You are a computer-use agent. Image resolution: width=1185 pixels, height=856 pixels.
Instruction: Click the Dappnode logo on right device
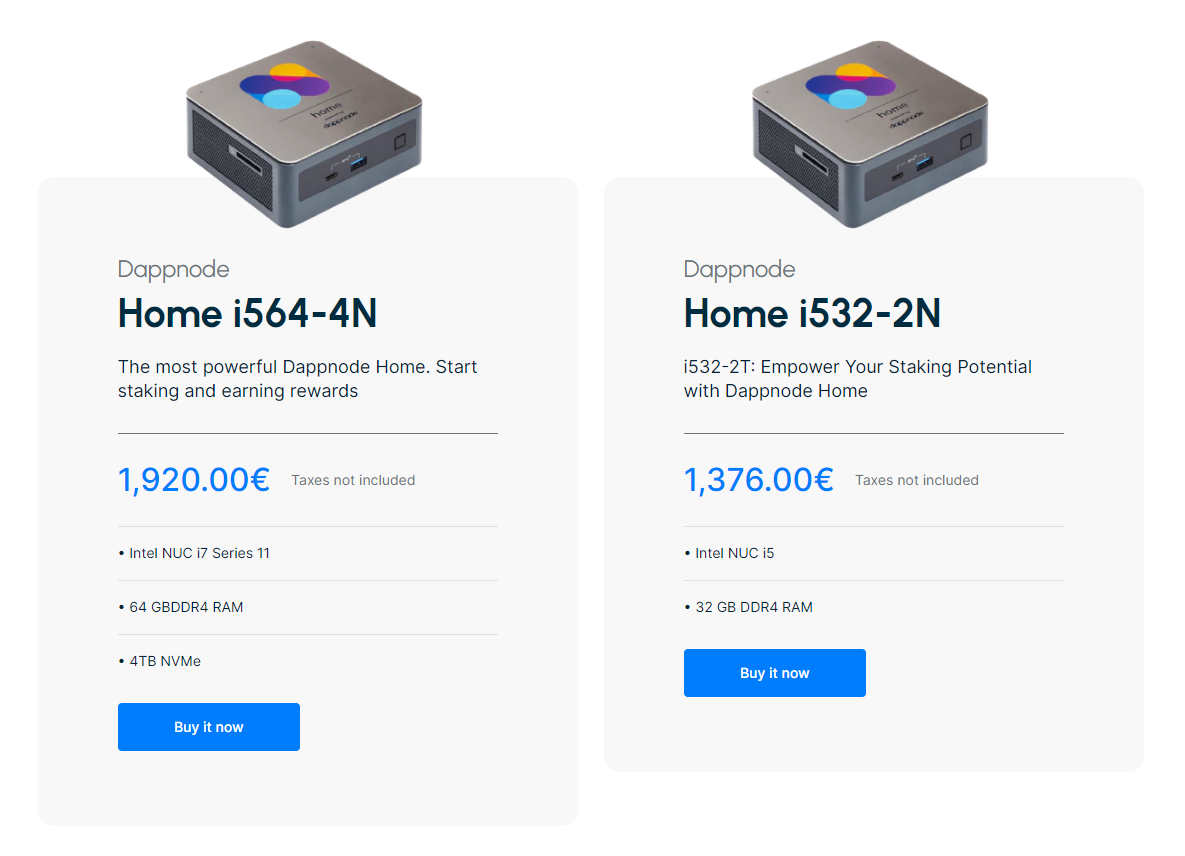850,86
